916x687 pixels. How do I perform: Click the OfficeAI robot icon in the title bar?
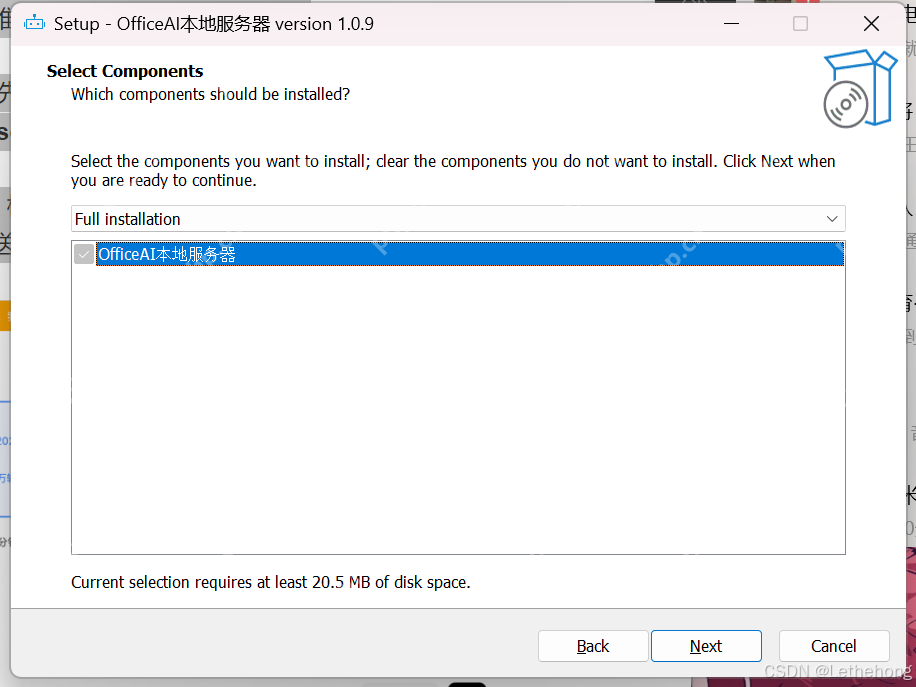[34, 23]
